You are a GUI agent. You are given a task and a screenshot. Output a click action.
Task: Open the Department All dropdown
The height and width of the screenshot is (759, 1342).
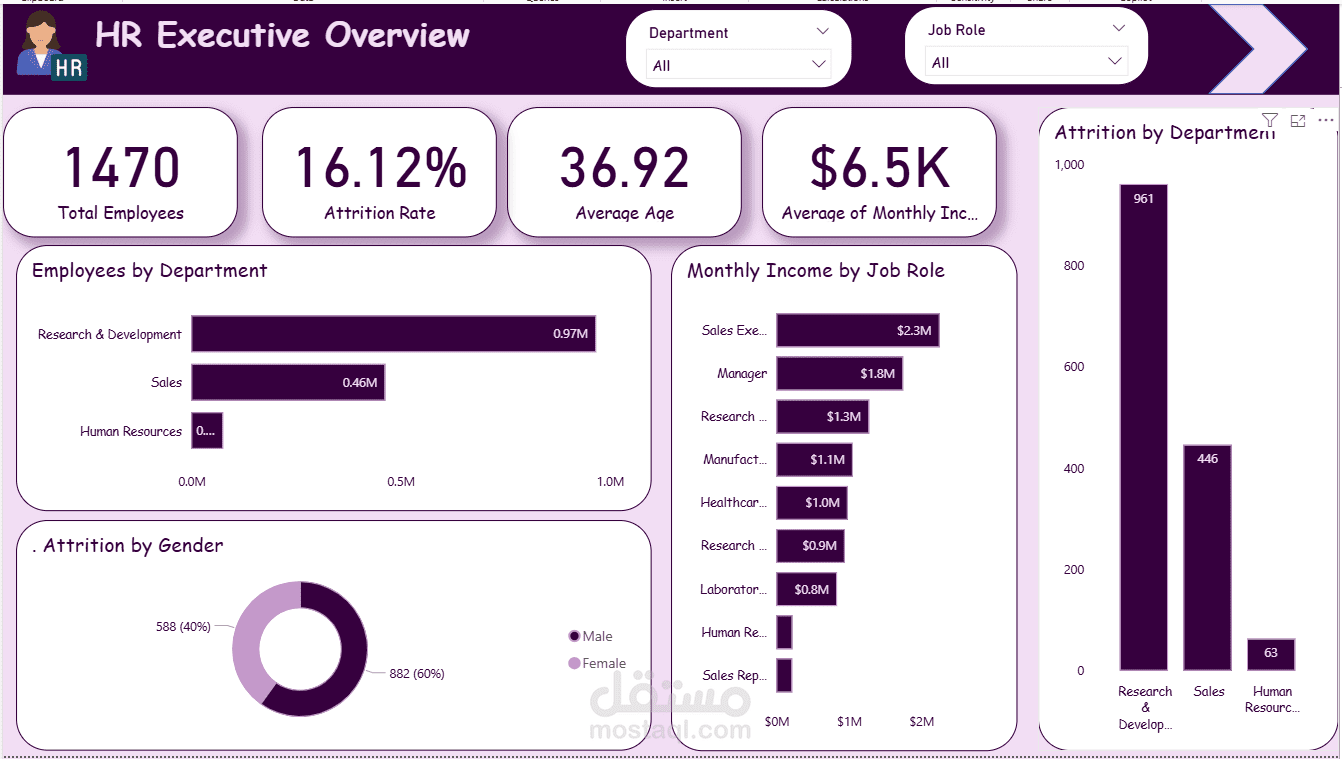pos(739,65)
